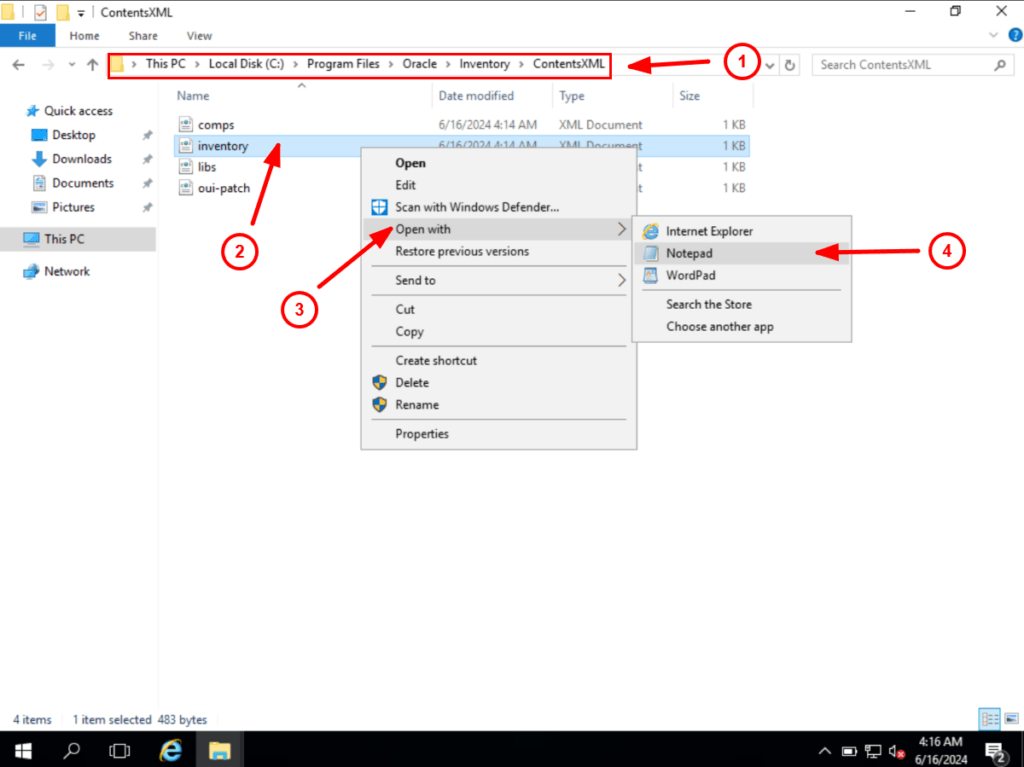
Task: Sort files by the Size column
Action: click(x=689, y=96)
